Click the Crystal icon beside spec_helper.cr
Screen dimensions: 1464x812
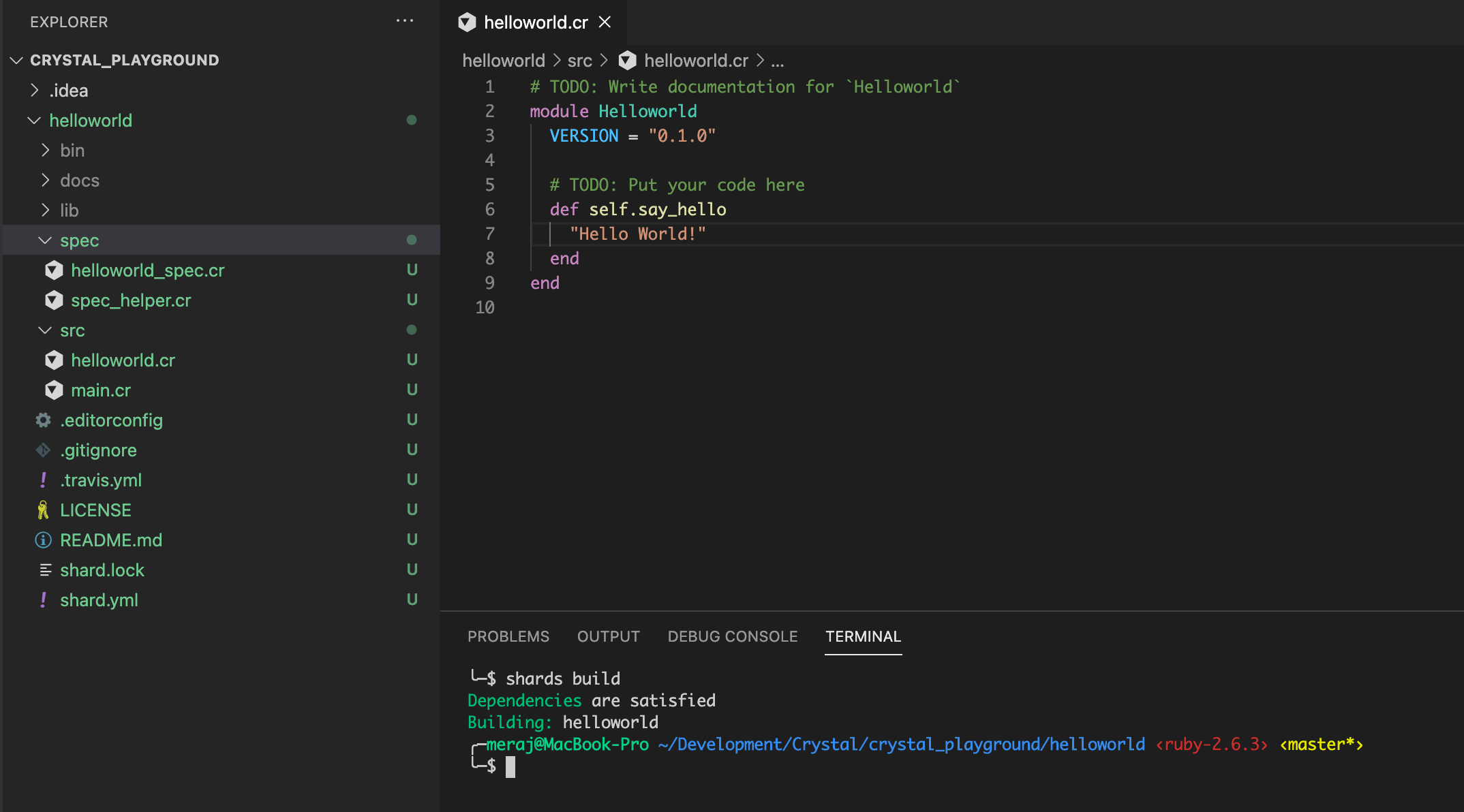pyautogui.click(x=54, y=300)
